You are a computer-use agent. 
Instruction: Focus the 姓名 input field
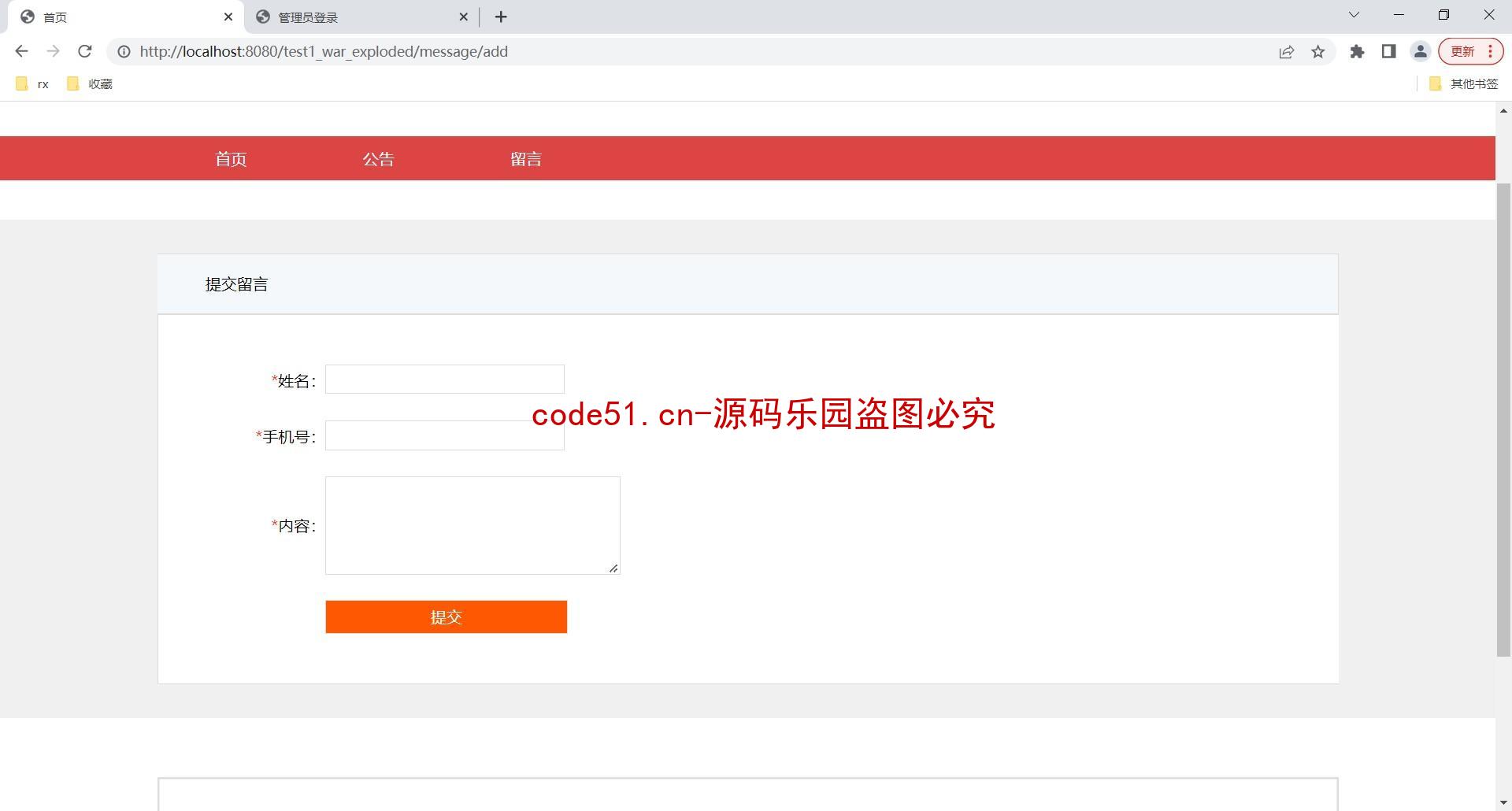[445, 380]
